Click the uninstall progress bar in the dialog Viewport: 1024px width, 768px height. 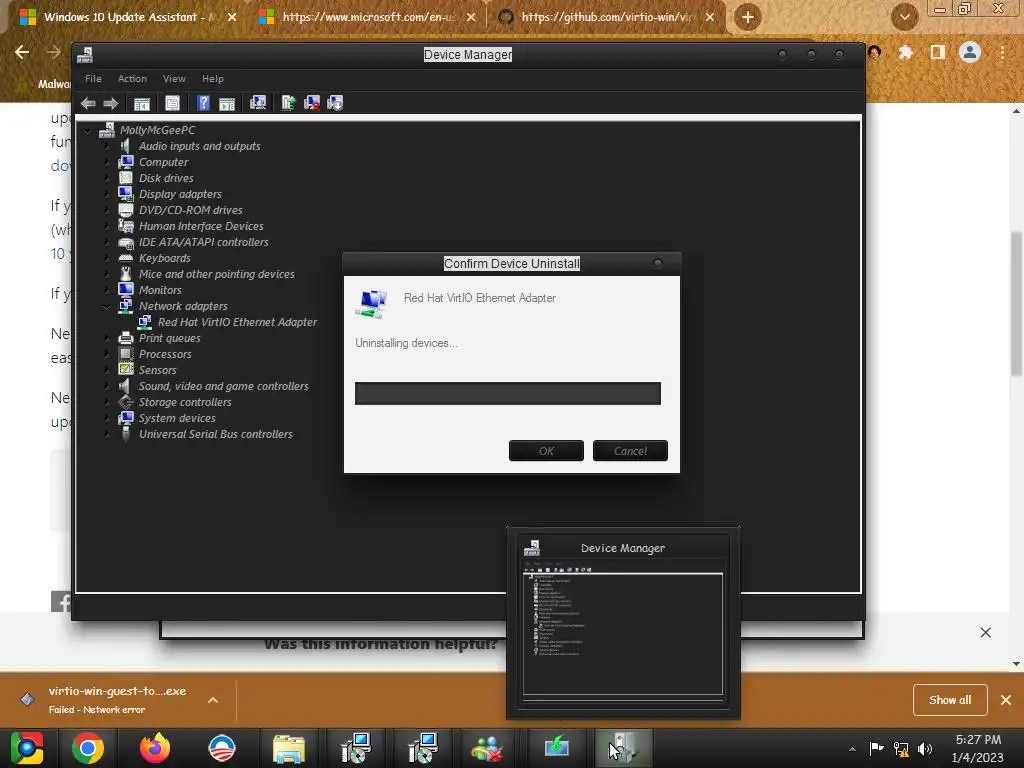pos(507,393)
